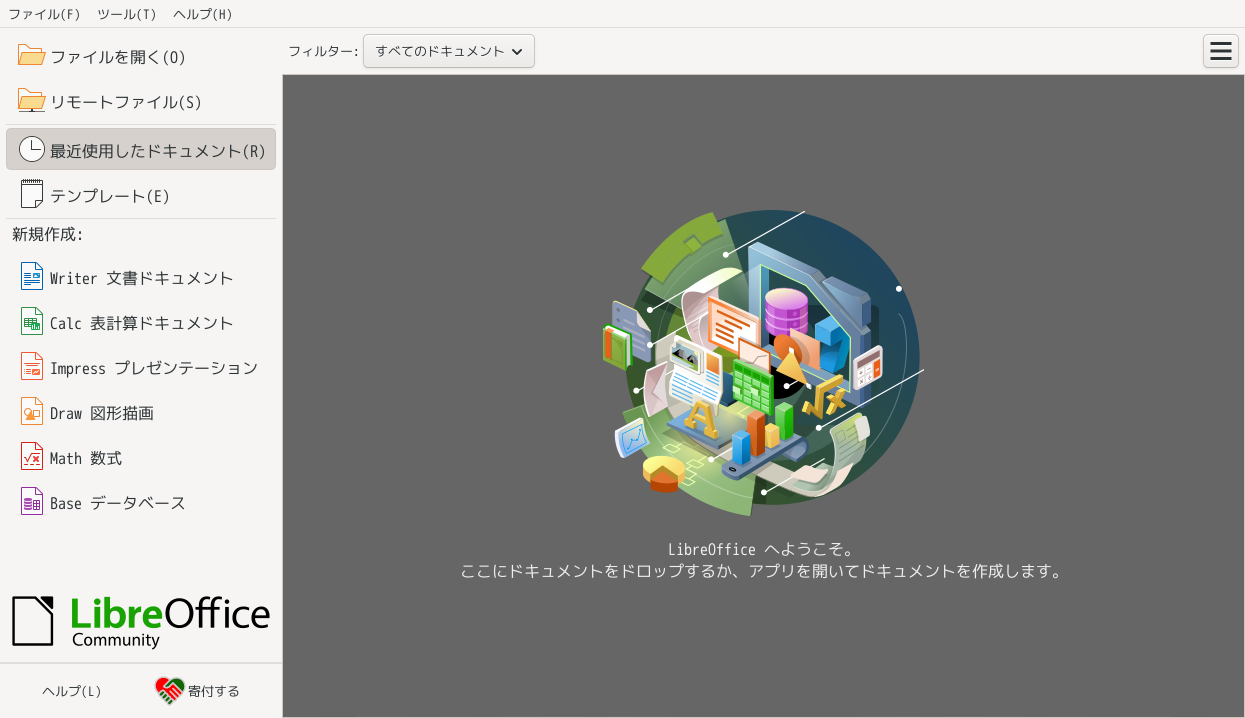Expand the すべてのドキュメント filter dropdown
Image resolution: width=1245 pixels, height=718 pixels.
[x=449, y=51]
